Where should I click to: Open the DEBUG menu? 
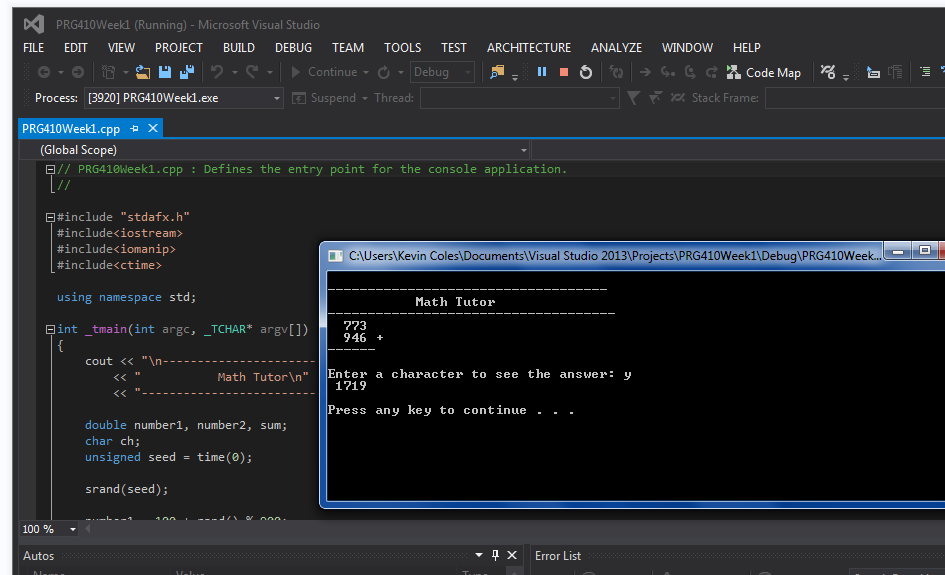[x=294, y=48]
